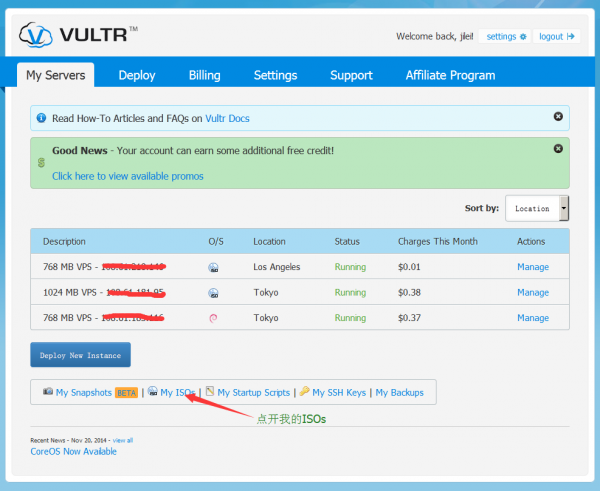Click ISO OS icon for Los Angeles server

click(x=213, y=267)
